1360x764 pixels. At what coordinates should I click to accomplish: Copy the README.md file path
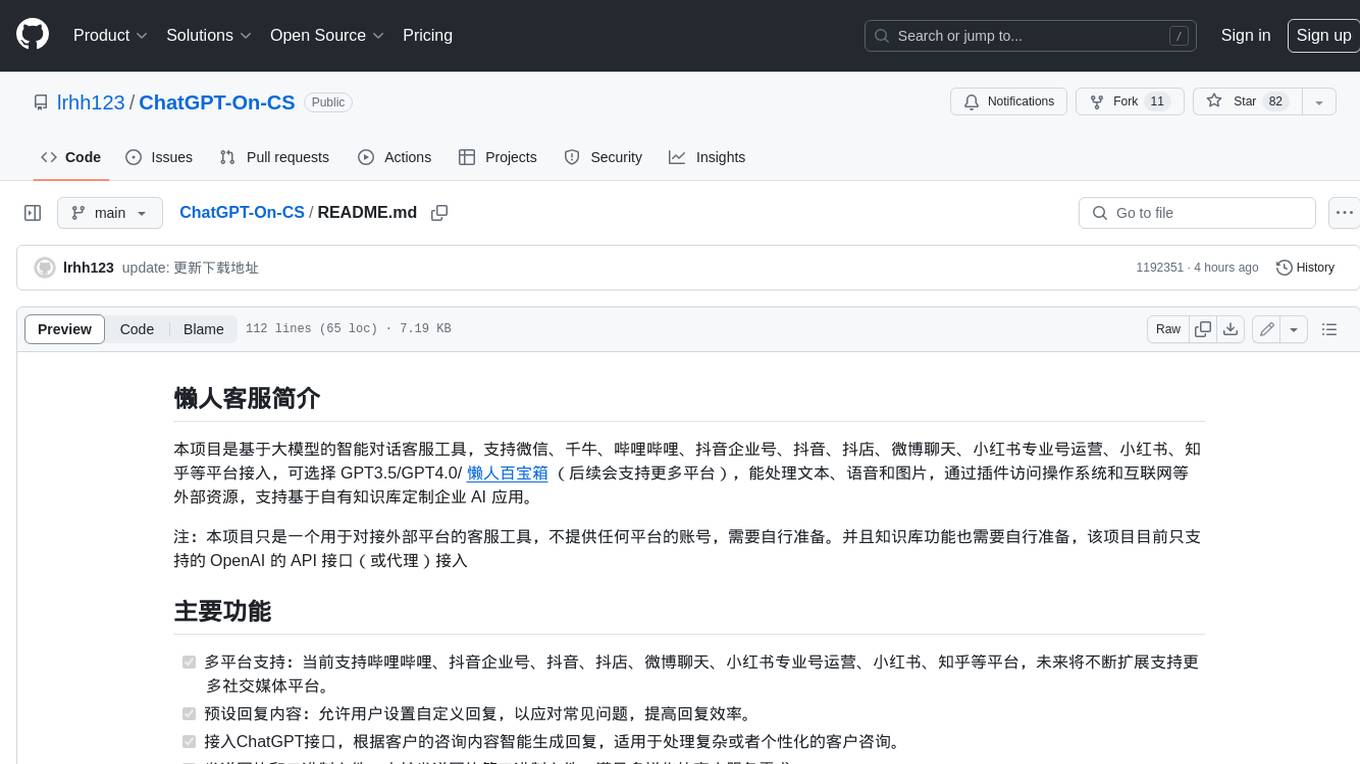click(x=439, y=213)
